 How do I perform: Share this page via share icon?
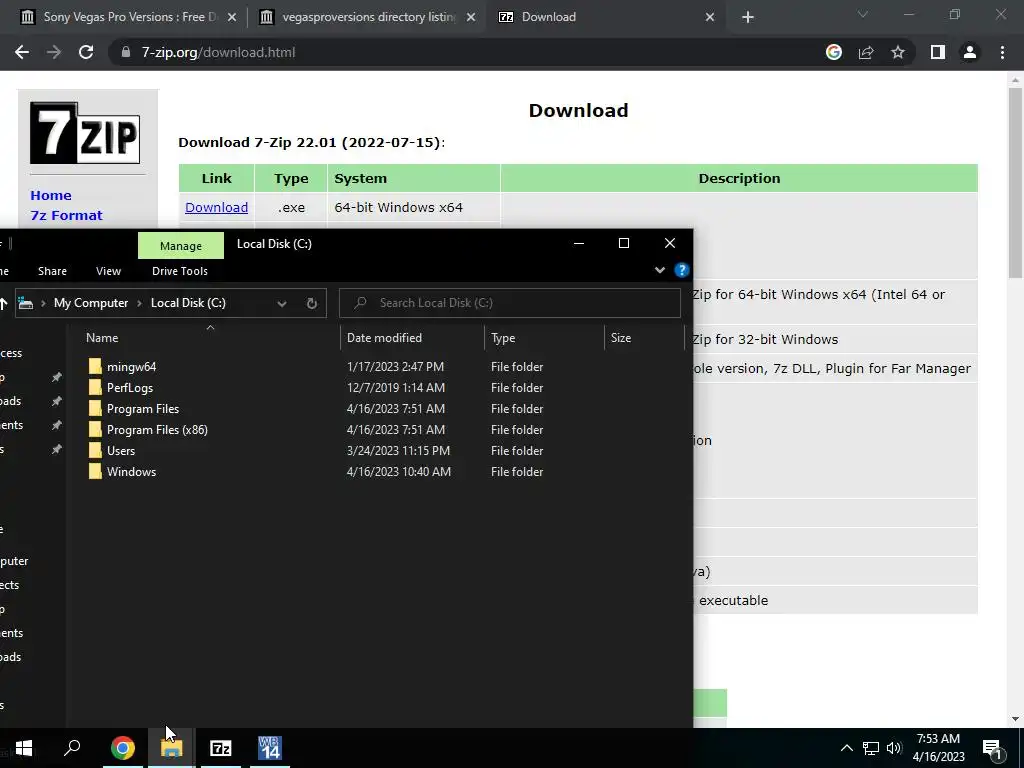(x=866, y=52)
